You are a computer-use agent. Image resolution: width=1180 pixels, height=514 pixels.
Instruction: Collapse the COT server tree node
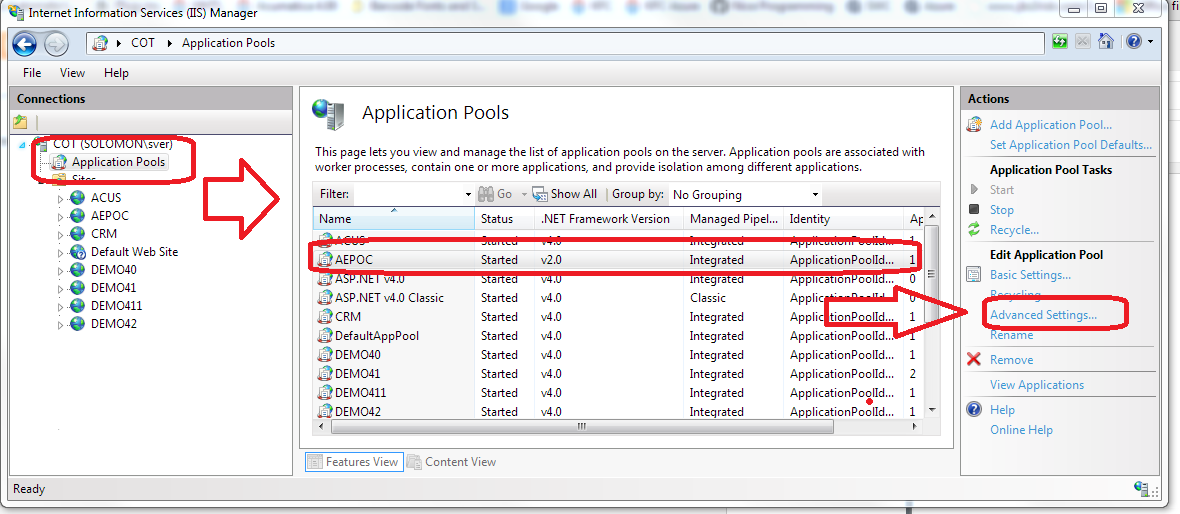[21, 144]
